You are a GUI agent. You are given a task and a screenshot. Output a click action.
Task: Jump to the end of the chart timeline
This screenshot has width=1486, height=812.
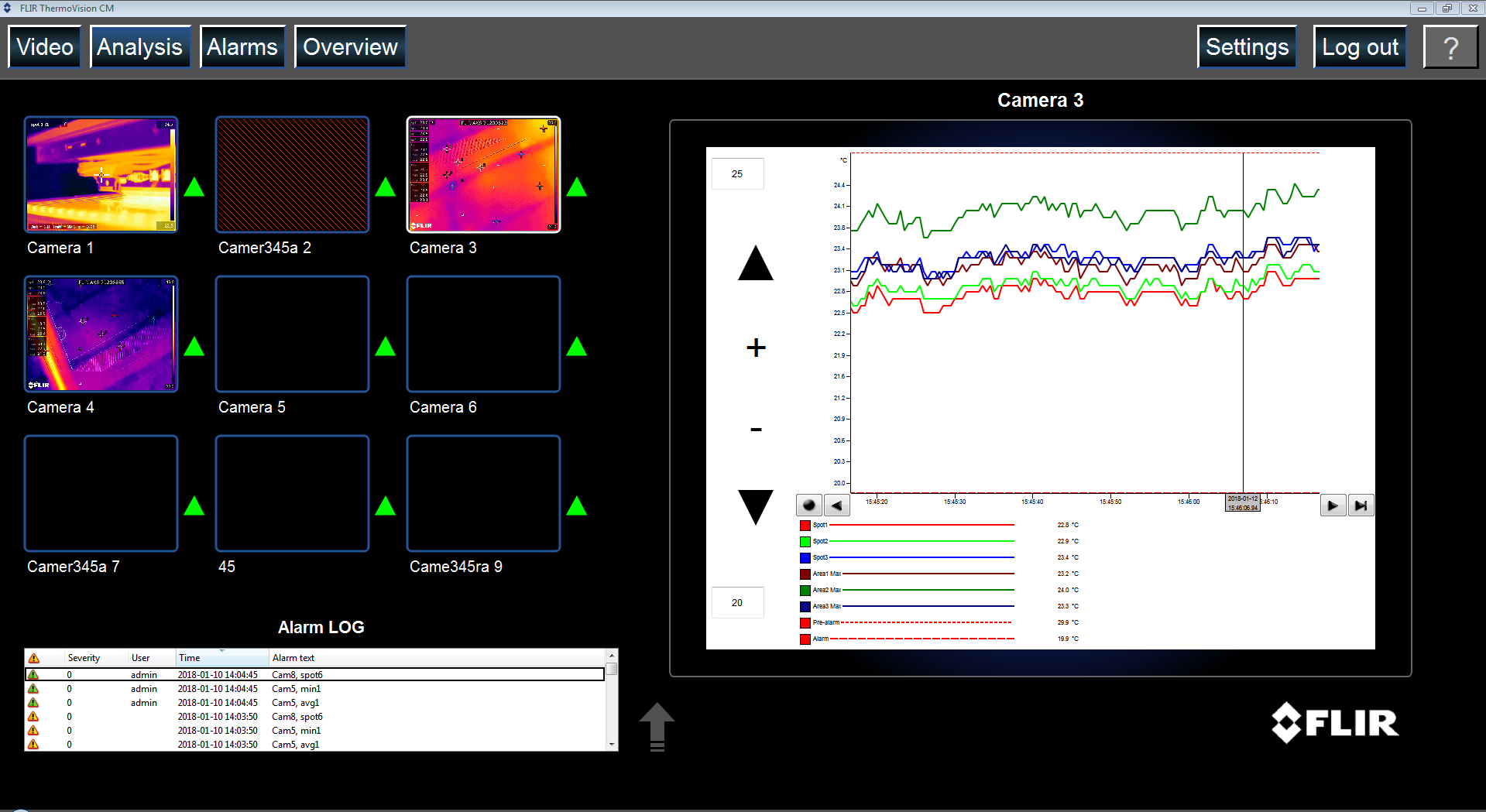[x=1361, y=505]
